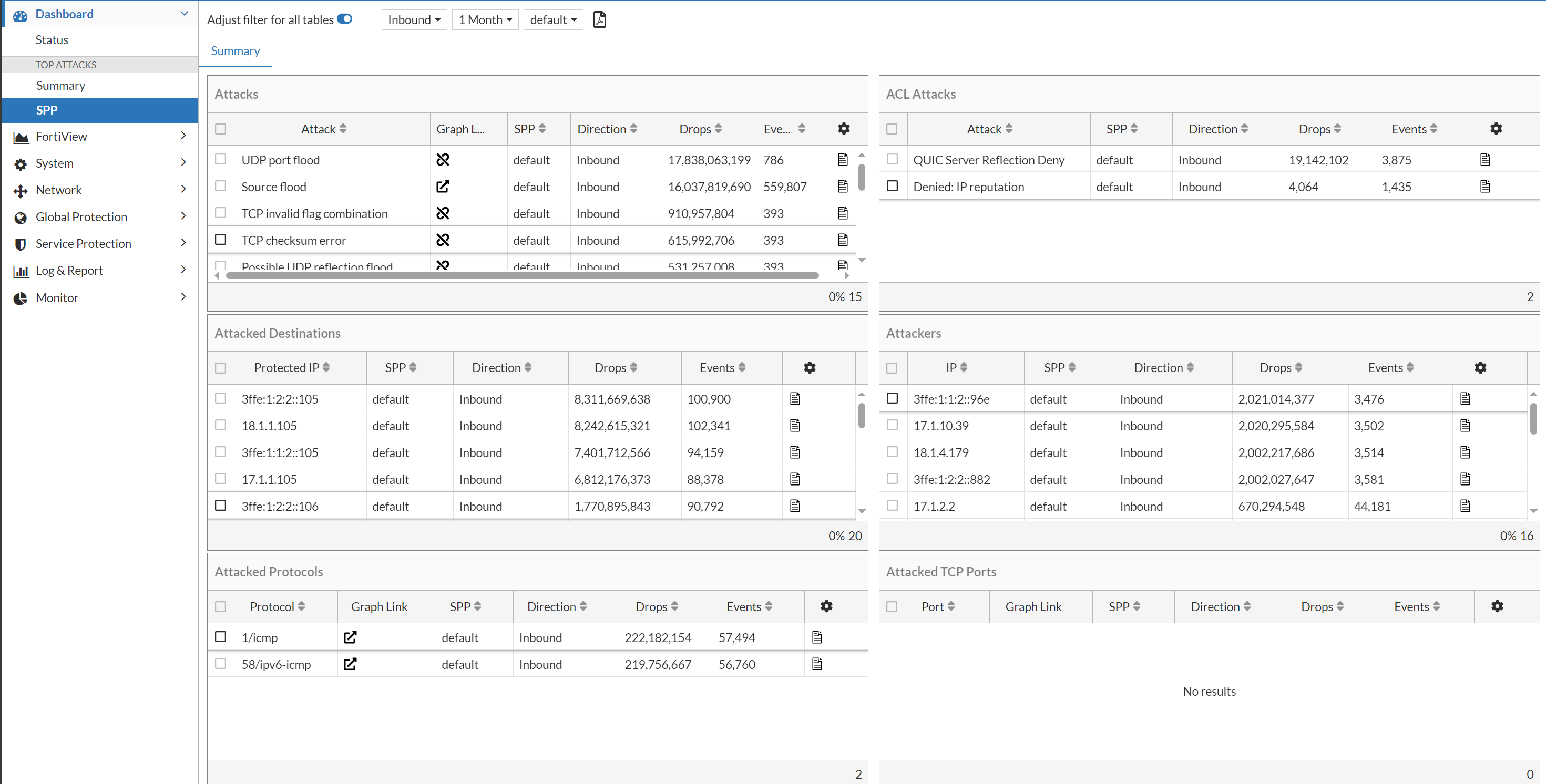View log details for QUIC Server Reflection Deny

coord(1486,159)
